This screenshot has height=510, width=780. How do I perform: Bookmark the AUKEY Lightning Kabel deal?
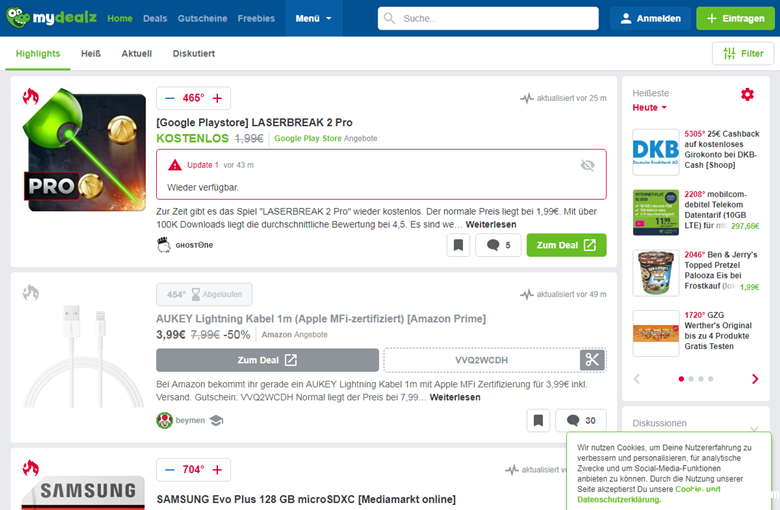point(537,420)
